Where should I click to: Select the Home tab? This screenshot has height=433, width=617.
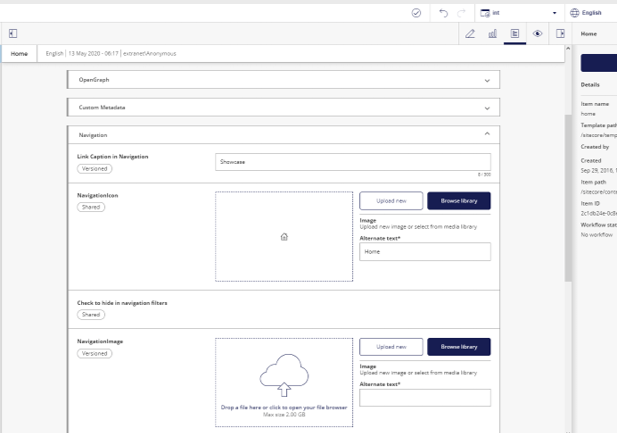(x=19, y=54)
